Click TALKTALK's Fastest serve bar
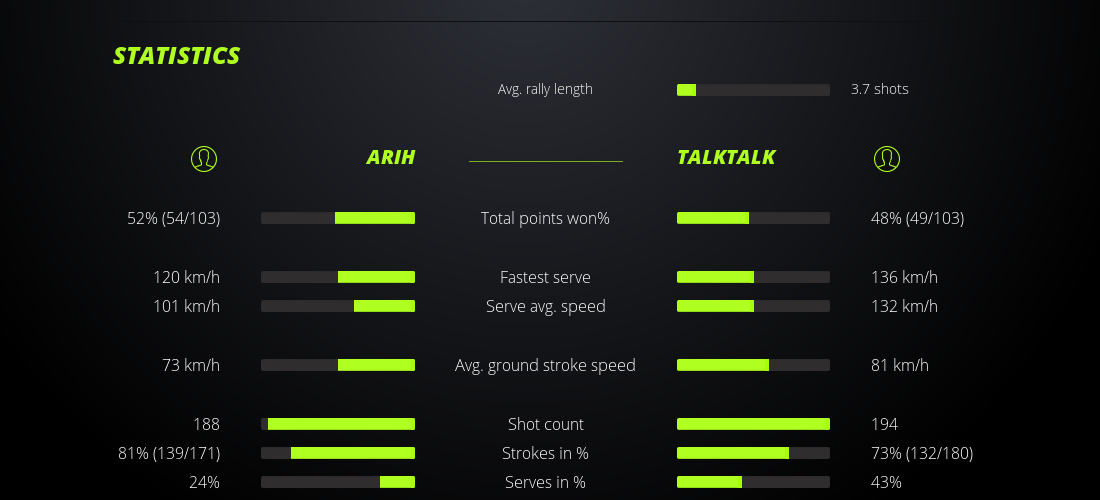 tap(753, 277)
